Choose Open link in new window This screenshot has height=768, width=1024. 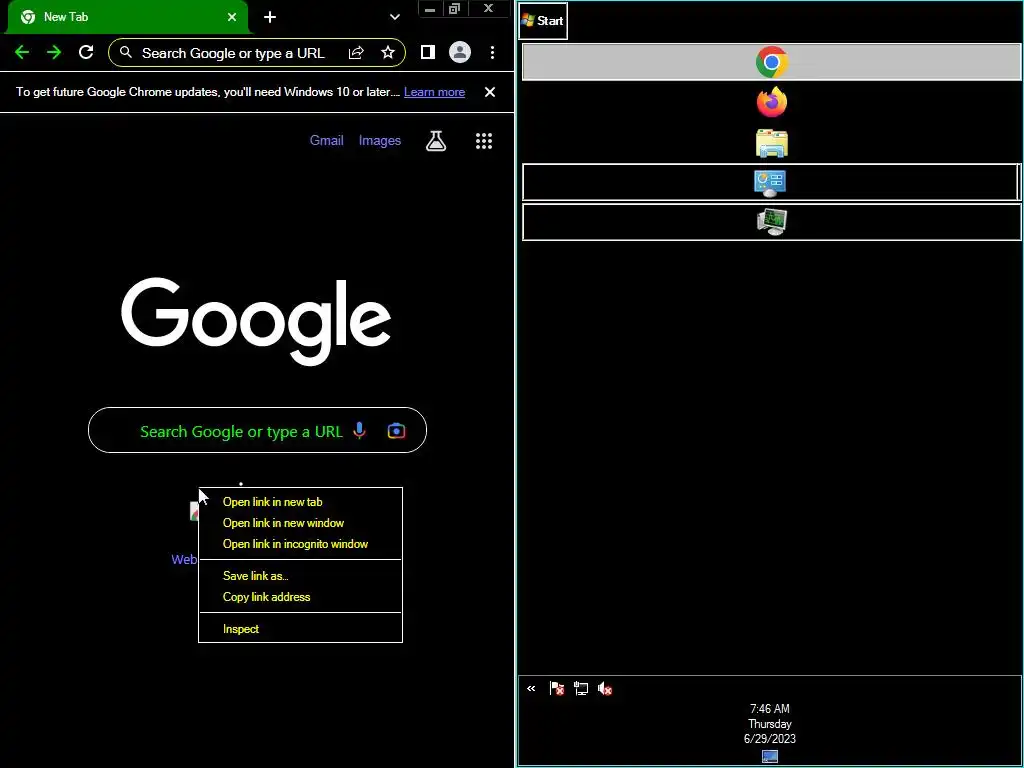point(300,522)
